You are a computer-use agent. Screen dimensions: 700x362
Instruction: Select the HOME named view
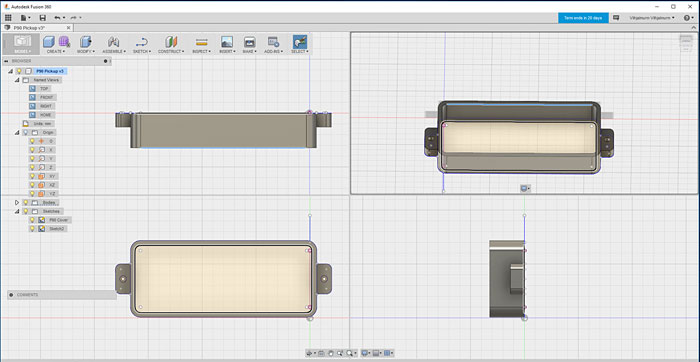coord(46,115)
